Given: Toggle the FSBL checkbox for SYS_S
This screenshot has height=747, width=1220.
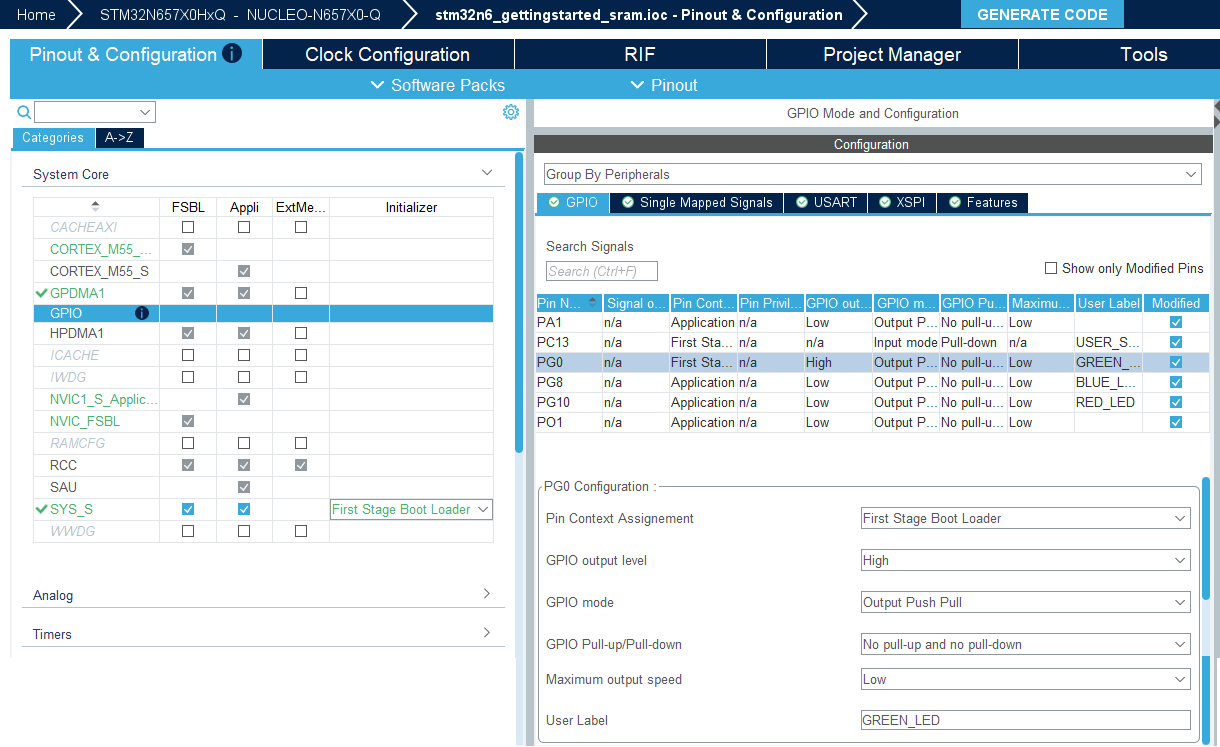Looking at the screenshot, I should tap(188, 509).
